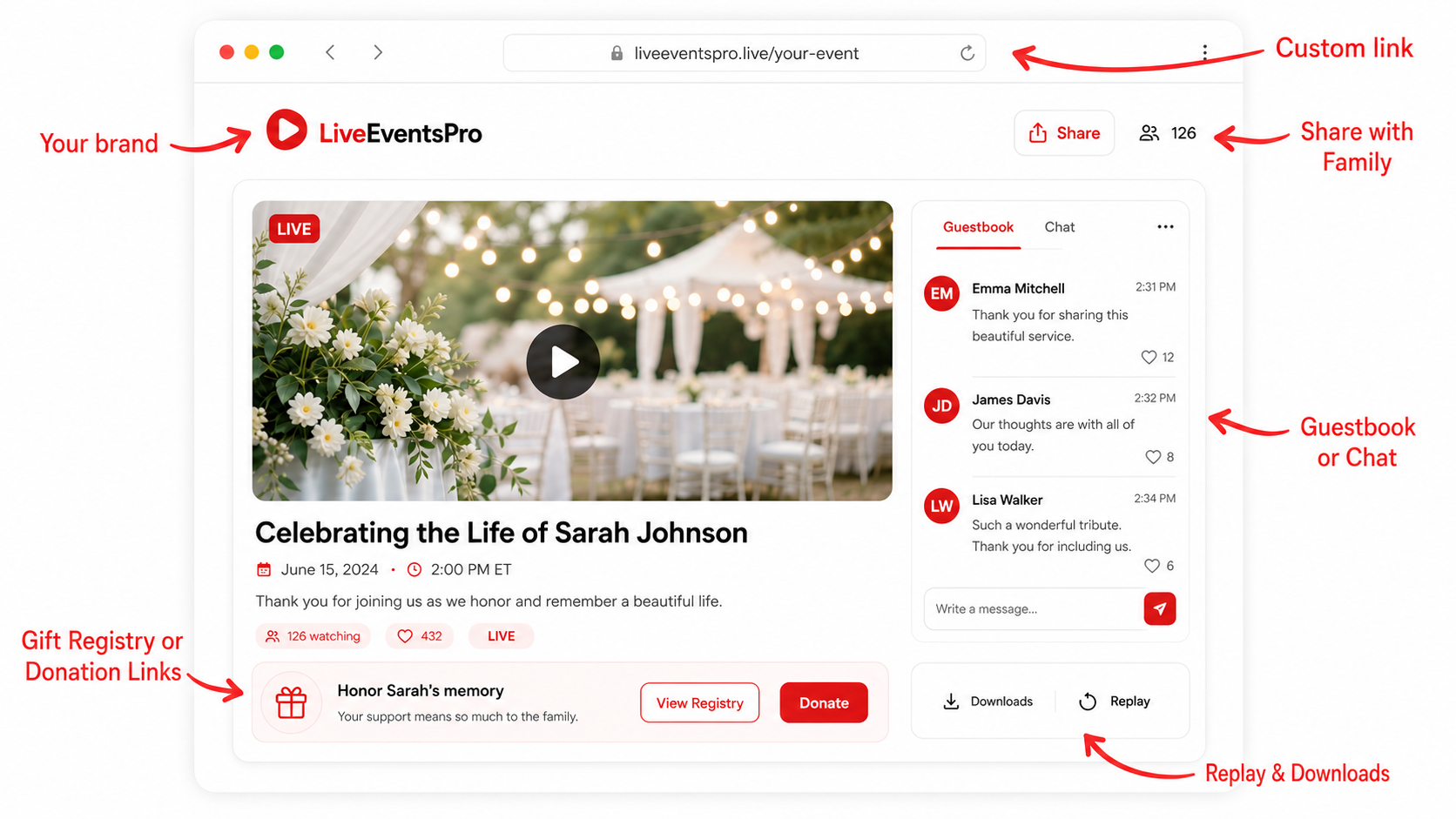Click the 2:32 PM timestamp
This screenshot has height=819, width=1456.
1155,398
